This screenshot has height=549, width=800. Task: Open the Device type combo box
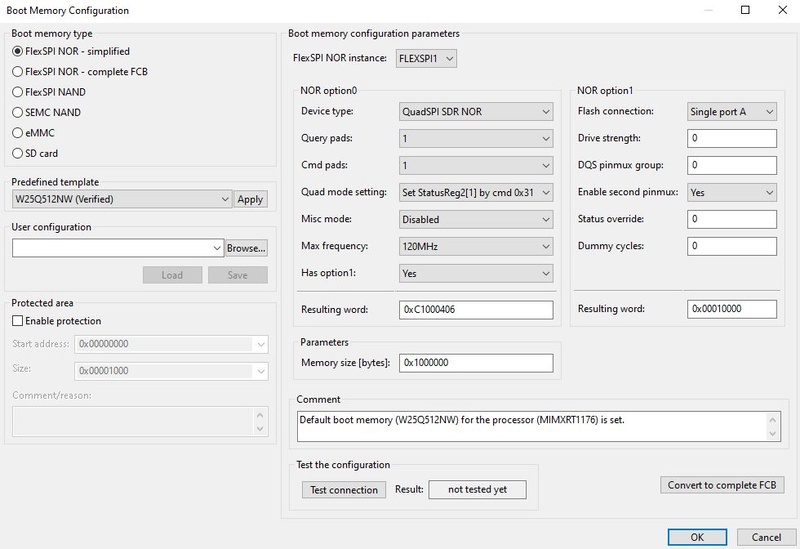[x=475, y=112]
